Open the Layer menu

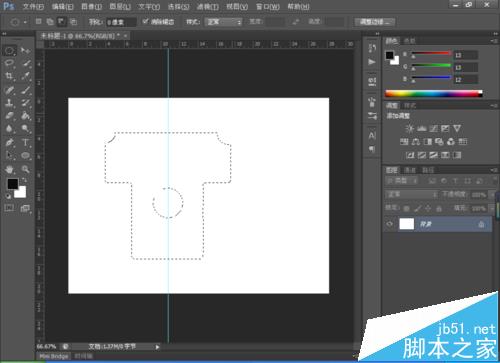point(120,7)
